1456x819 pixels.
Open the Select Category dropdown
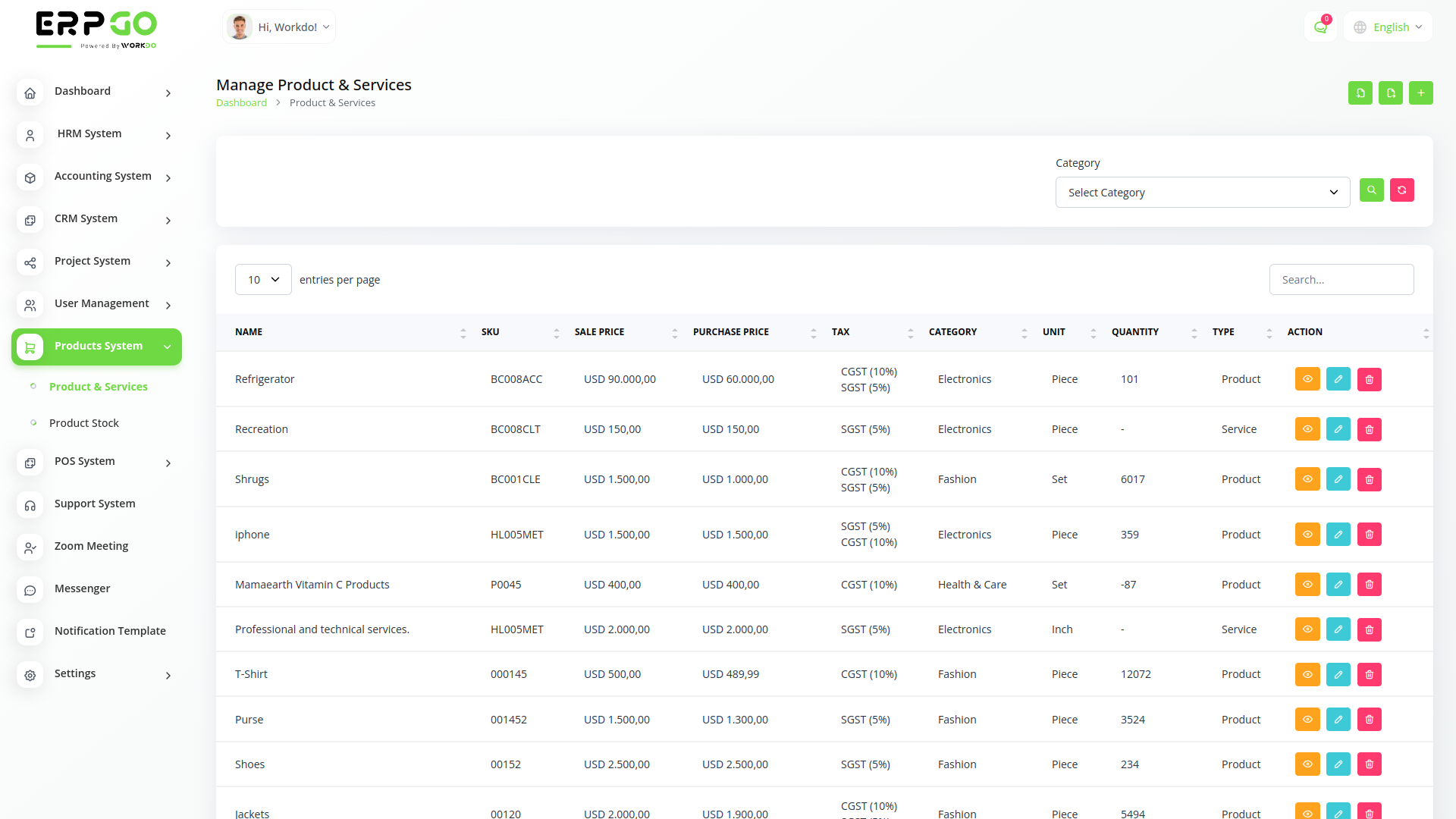(x=1202, y=192)
